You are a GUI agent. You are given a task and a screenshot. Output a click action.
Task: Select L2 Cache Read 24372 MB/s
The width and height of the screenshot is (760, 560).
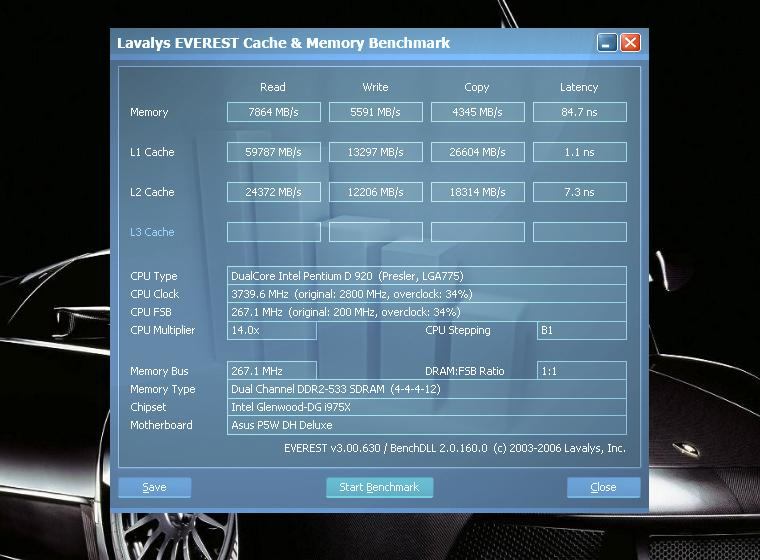[273, 192]
